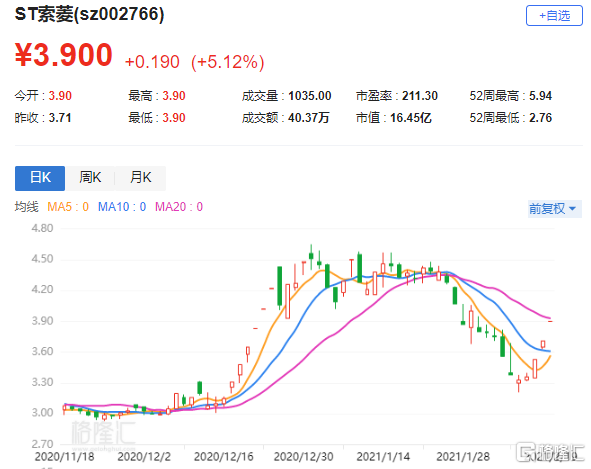Click the 成交额 turnover 40.37万
The image size is (591, 469).
coord(309,118)
